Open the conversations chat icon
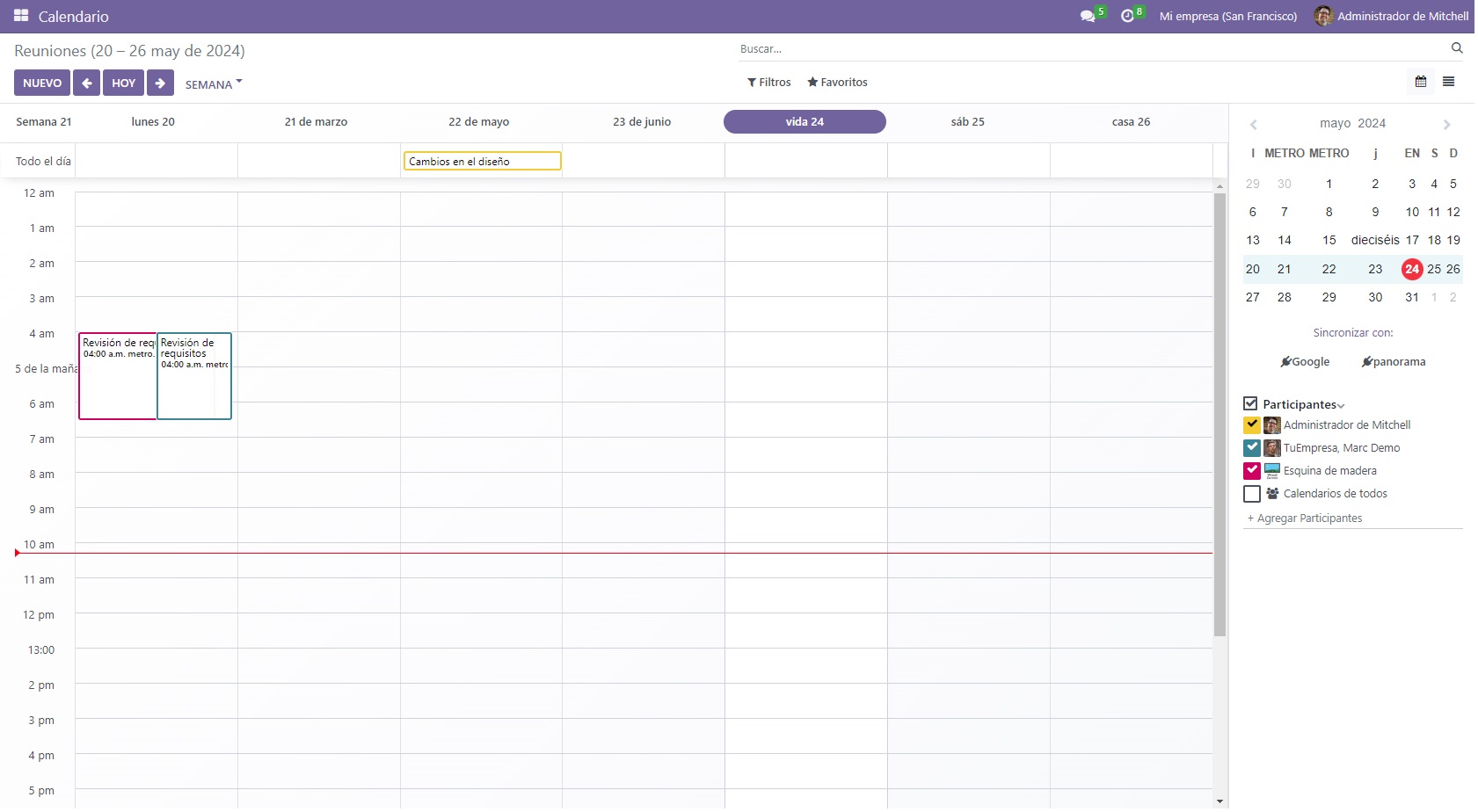 (x=1088, y=16)
